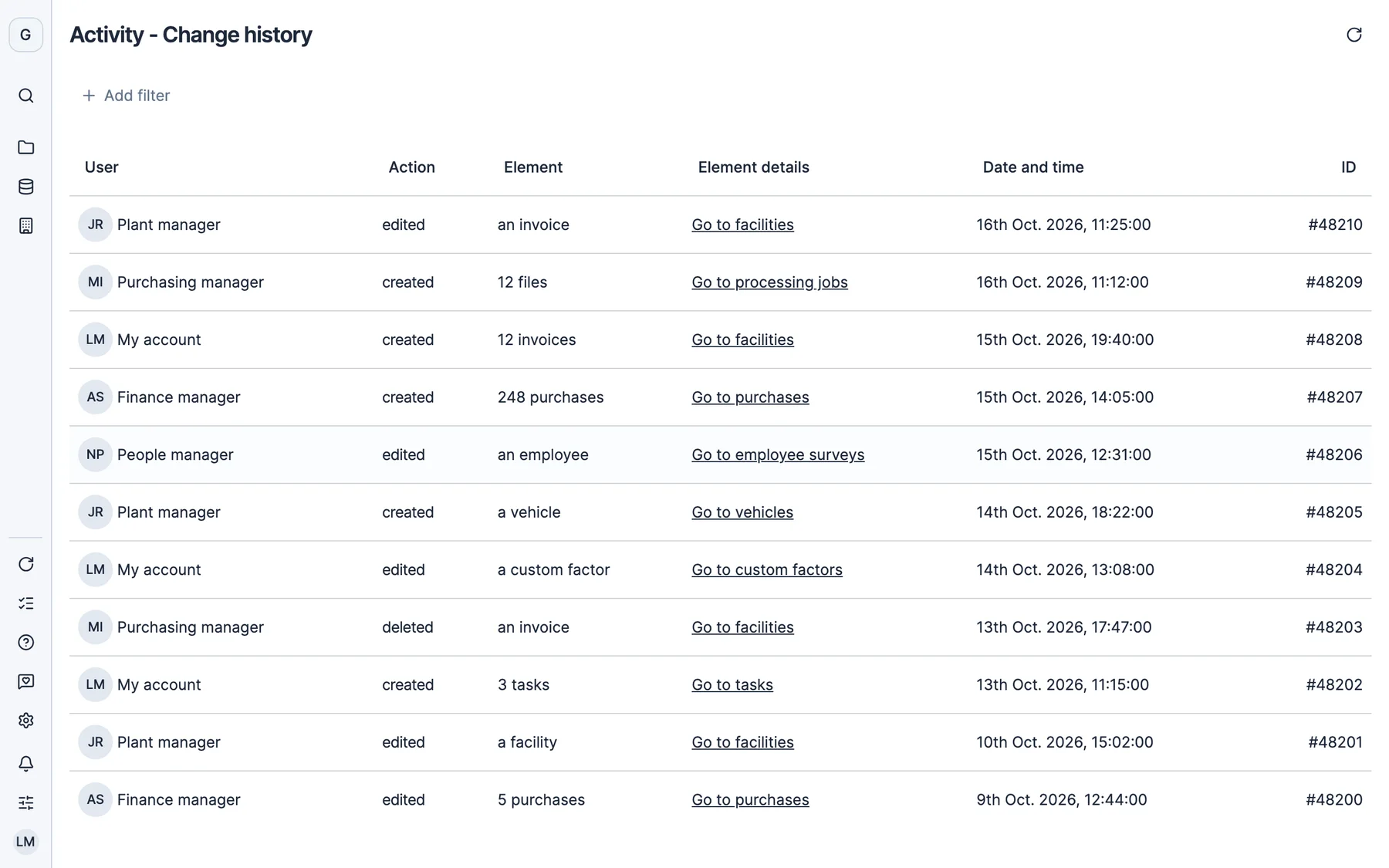Open the notifications bell icon
This screenshot has width=1389, height=868.
point(25,764)
